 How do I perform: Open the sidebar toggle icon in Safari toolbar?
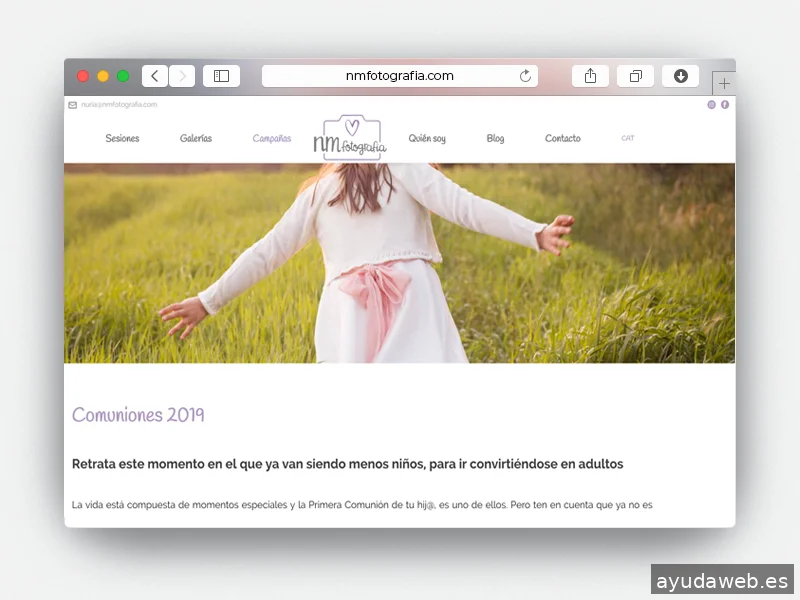[220, 75]
